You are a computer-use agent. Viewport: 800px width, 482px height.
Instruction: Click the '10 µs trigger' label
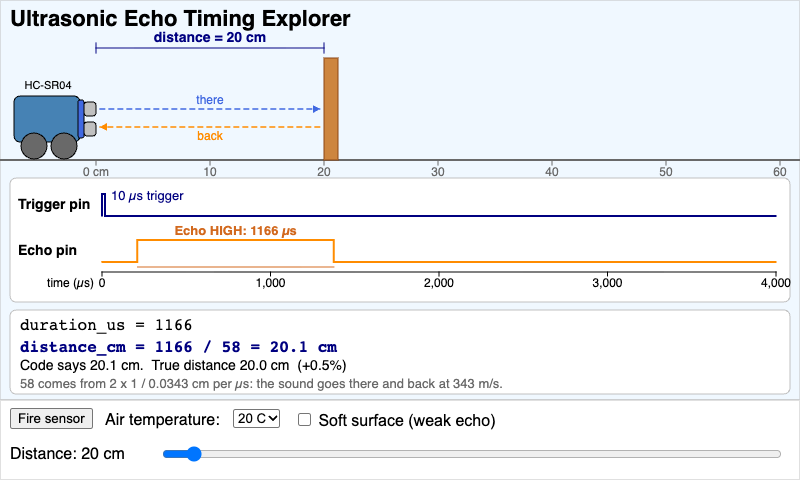coord(147,196)
